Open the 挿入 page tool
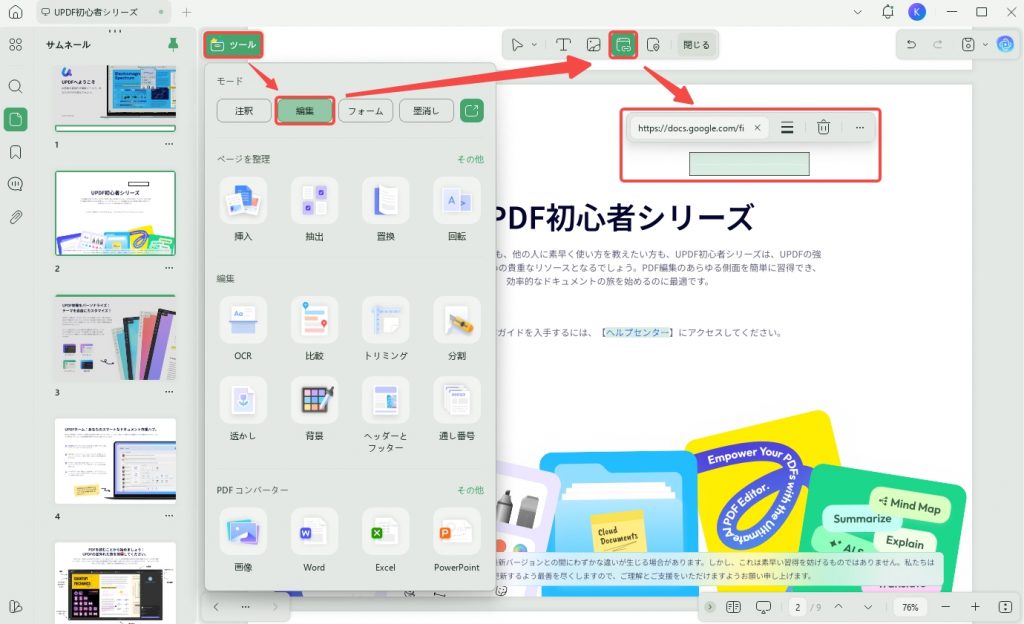 pyautogui.click(x=243, y=209)
